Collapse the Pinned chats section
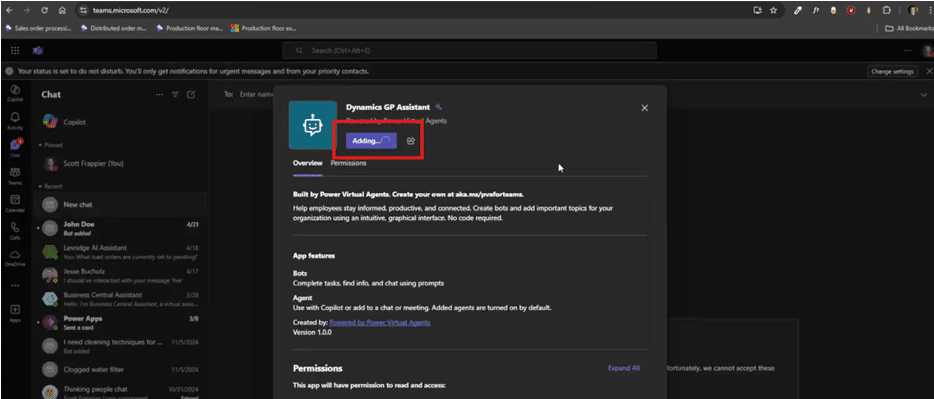The image size is (934, 399). [x=50, y=145]
